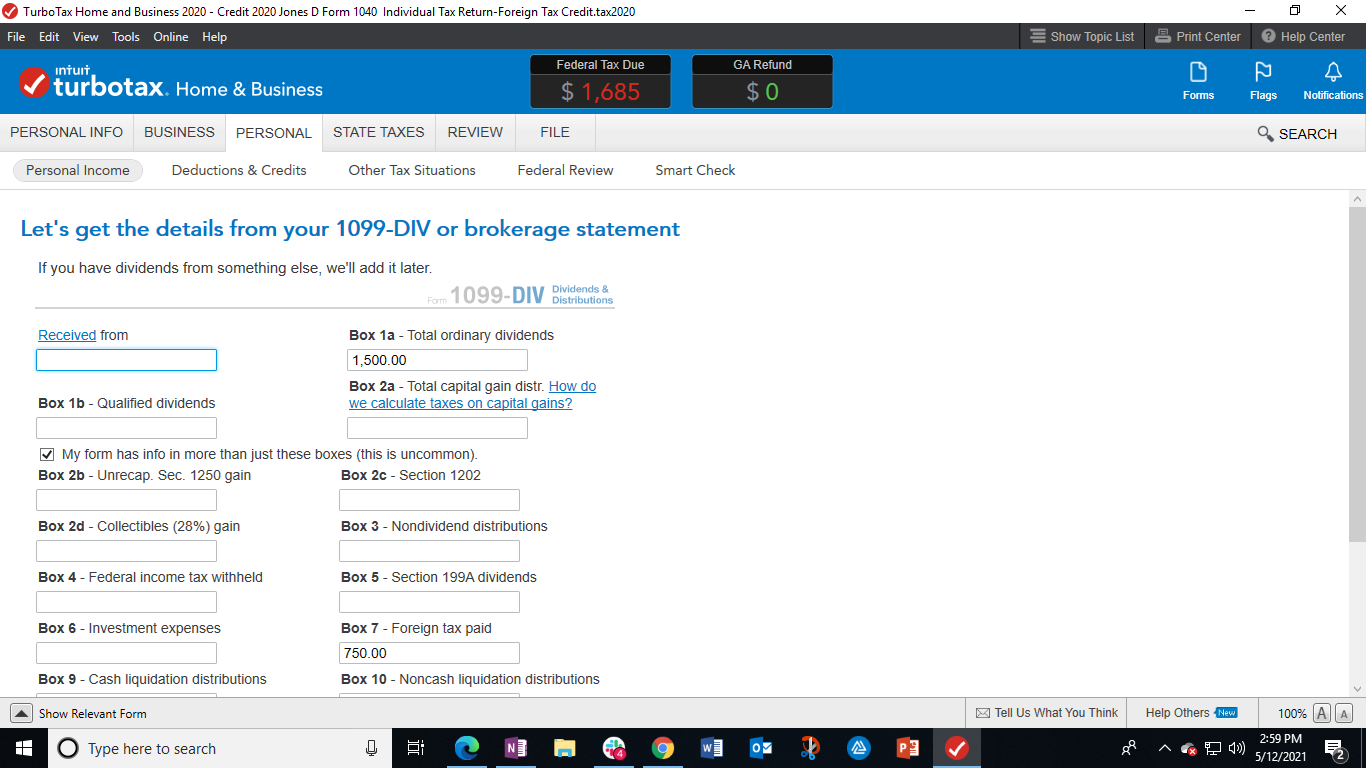Open Microsoft Word from taskbar
The width and height of the screenshot is (1366, 768).
coord(712,748)
